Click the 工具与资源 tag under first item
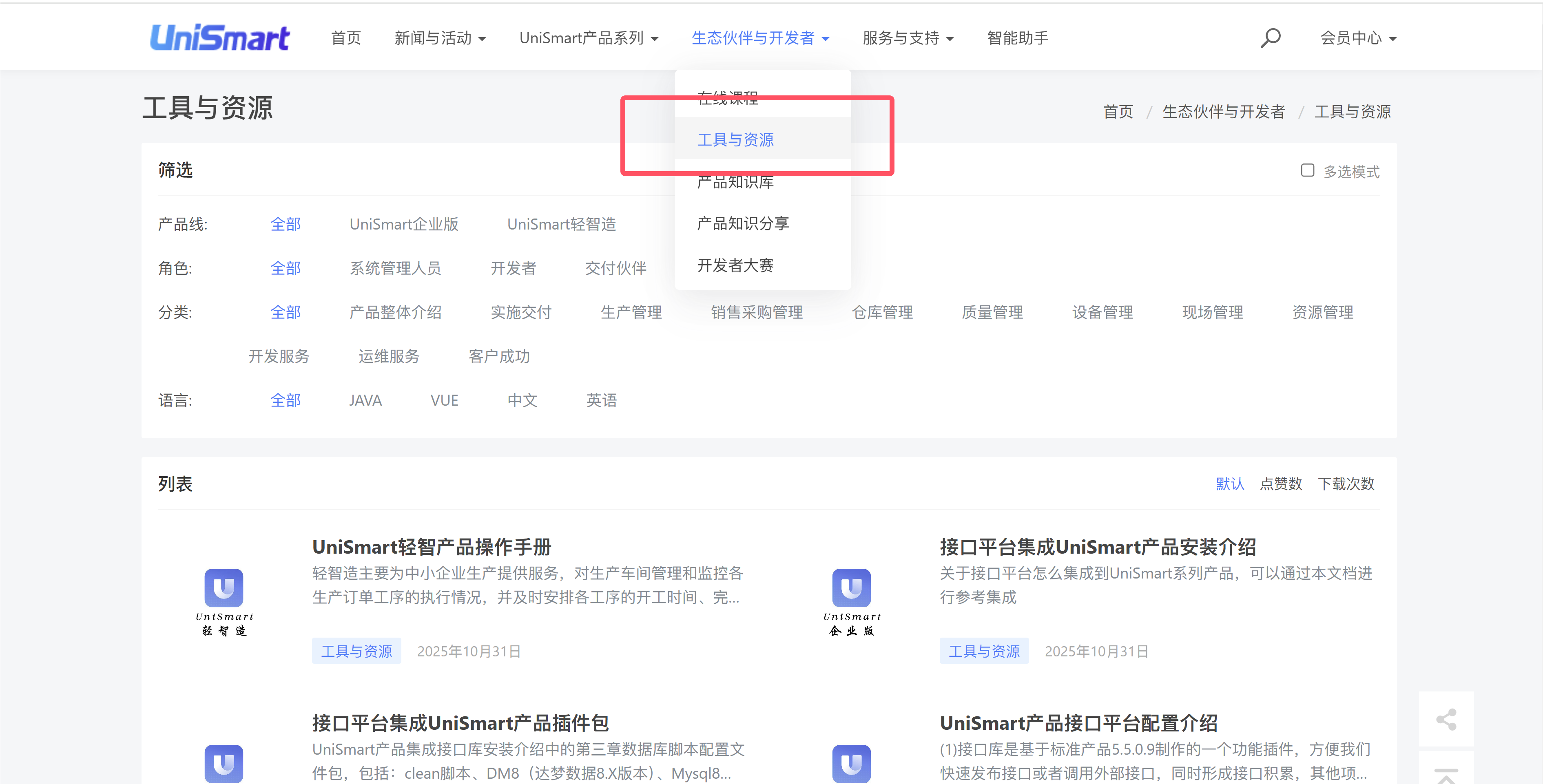 coord(356,651)
